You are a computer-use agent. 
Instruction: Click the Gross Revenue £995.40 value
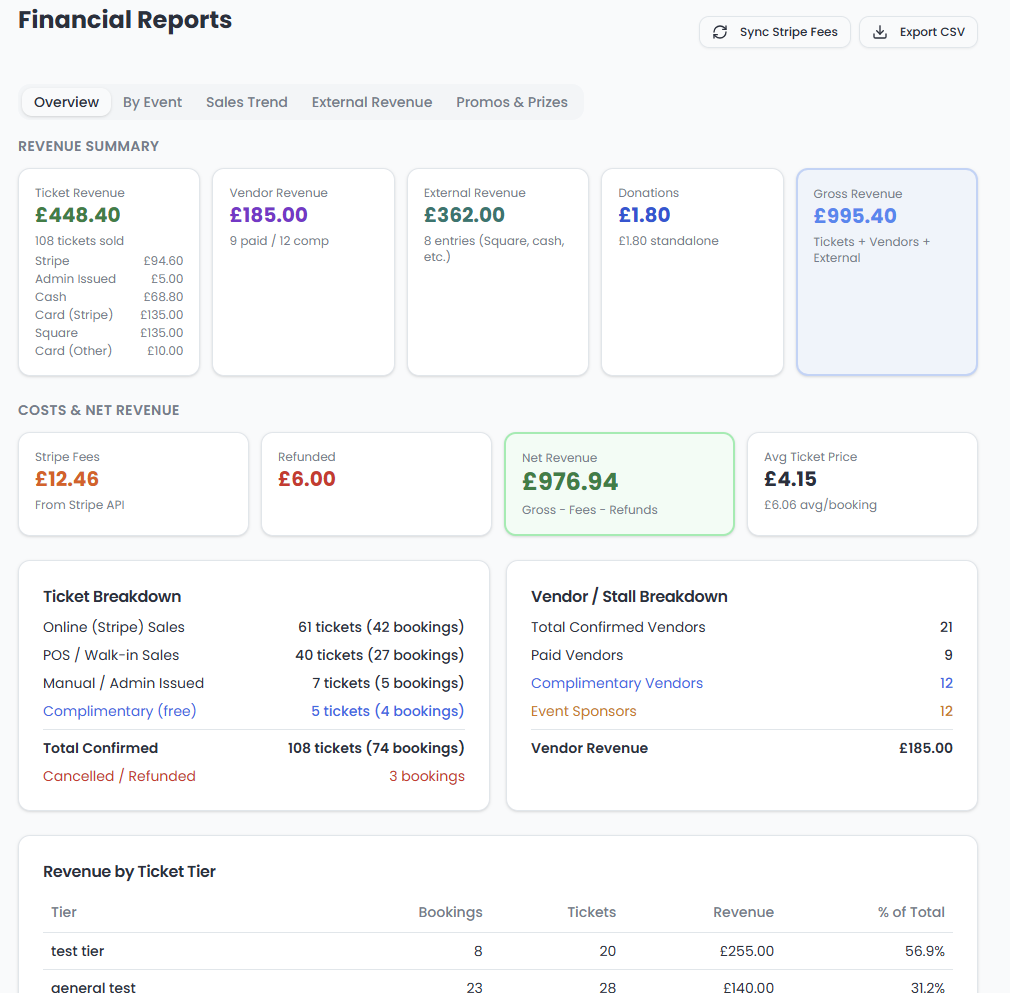(855, 216)
